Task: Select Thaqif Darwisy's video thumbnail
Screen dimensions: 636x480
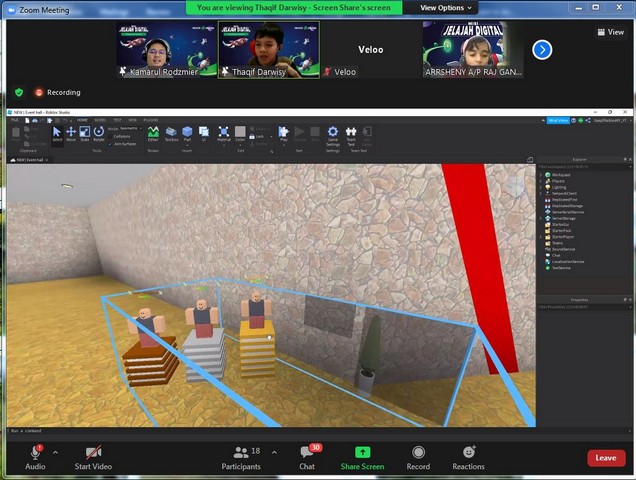Action: pyautogui.click(x=269, y=50)
